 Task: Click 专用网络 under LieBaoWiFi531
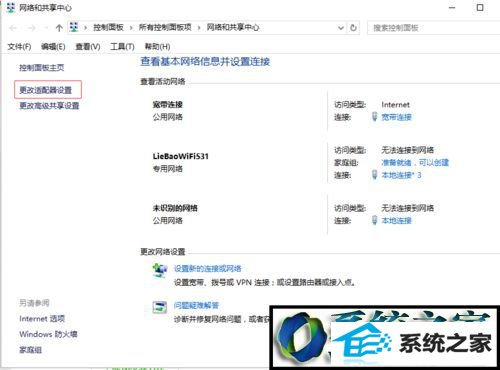click(167, 169)
